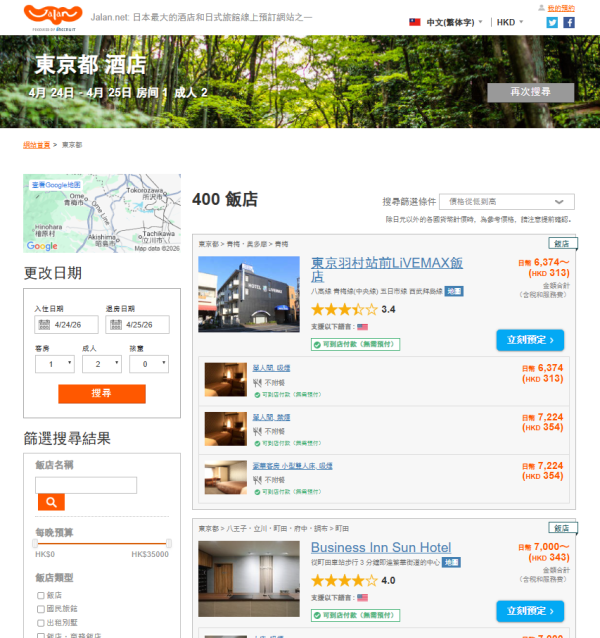
Task: Open the HKD currency dropdown
Action: click(510, 22)
